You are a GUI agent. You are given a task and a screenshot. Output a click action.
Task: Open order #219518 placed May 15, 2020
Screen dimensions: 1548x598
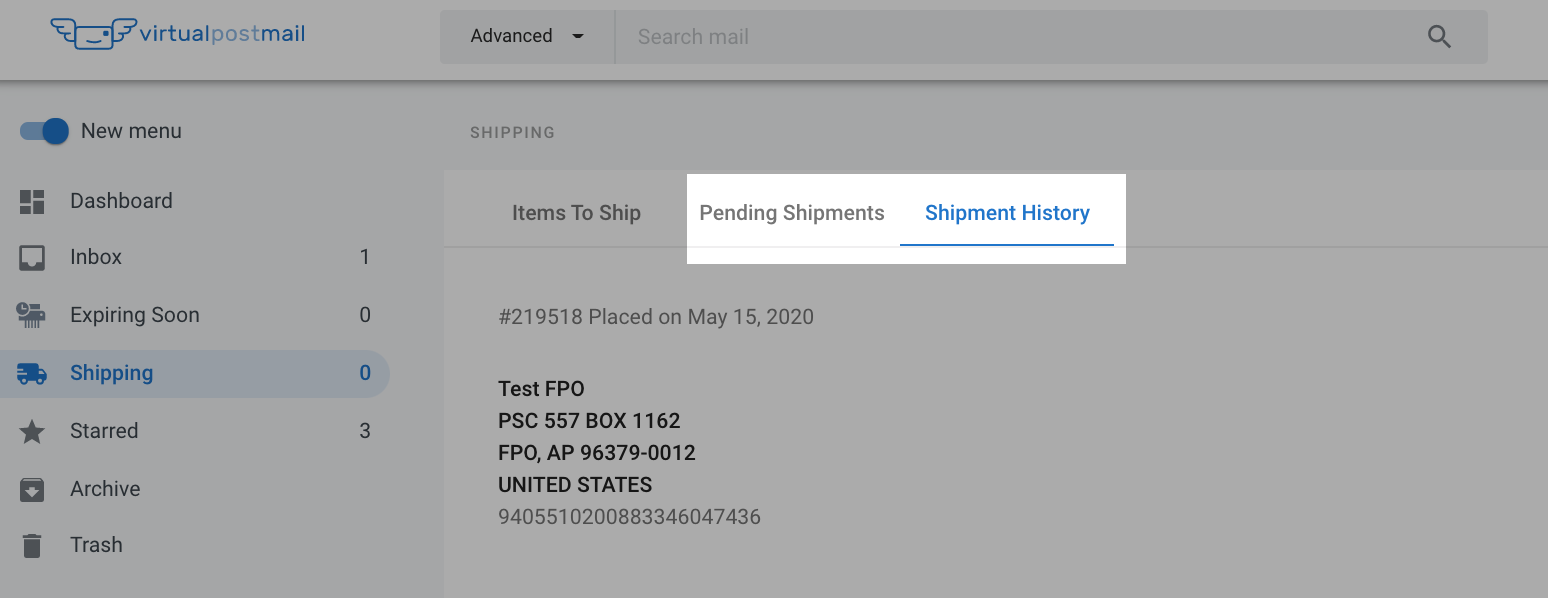[x=656, y=317]
